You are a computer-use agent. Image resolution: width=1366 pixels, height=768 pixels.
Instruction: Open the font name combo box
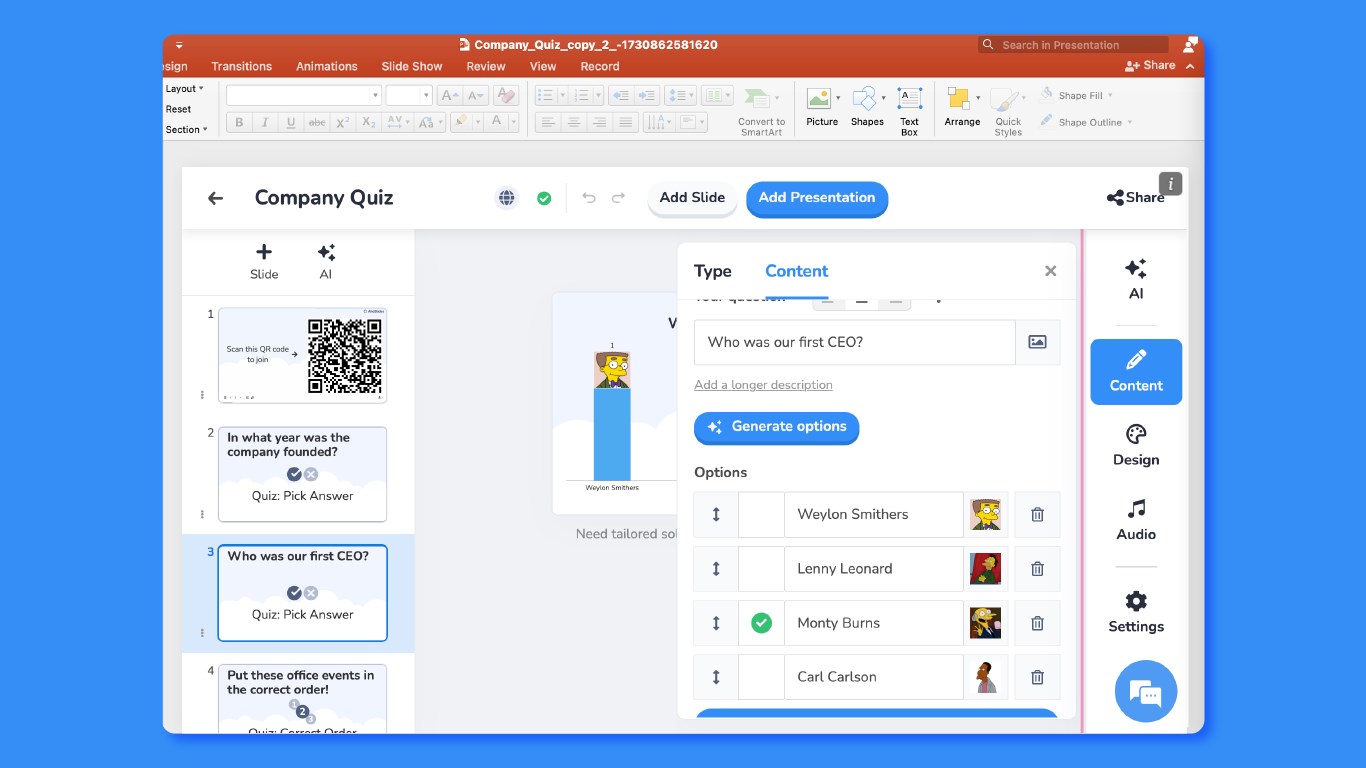click(304, 95)
